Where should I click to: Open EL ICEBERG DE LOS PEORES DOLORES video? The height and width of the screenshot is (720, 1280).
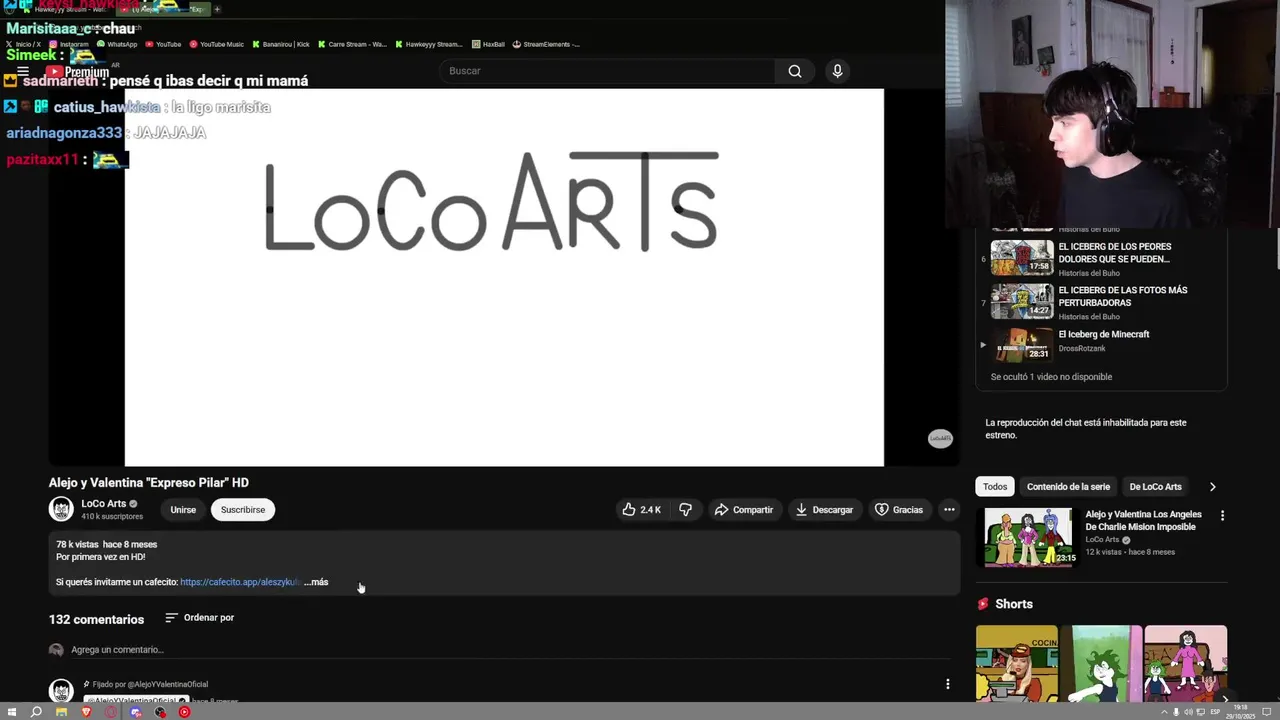[1102, 258]
